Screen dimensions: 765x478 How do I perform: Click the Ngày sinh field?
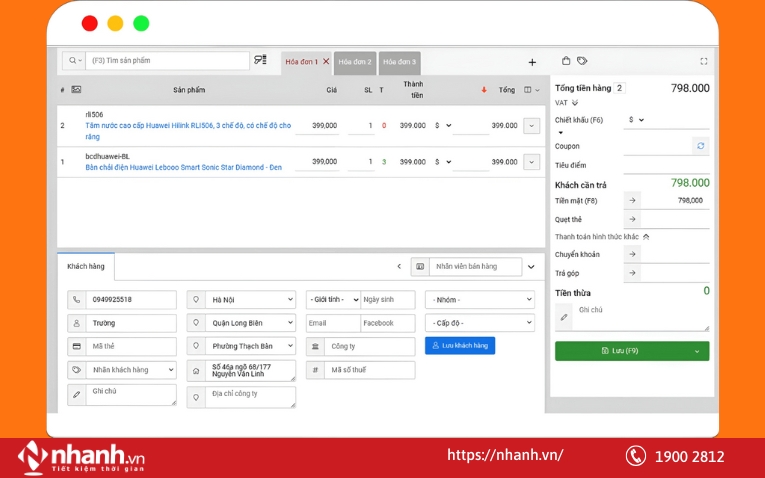click(x=388, y=299)
